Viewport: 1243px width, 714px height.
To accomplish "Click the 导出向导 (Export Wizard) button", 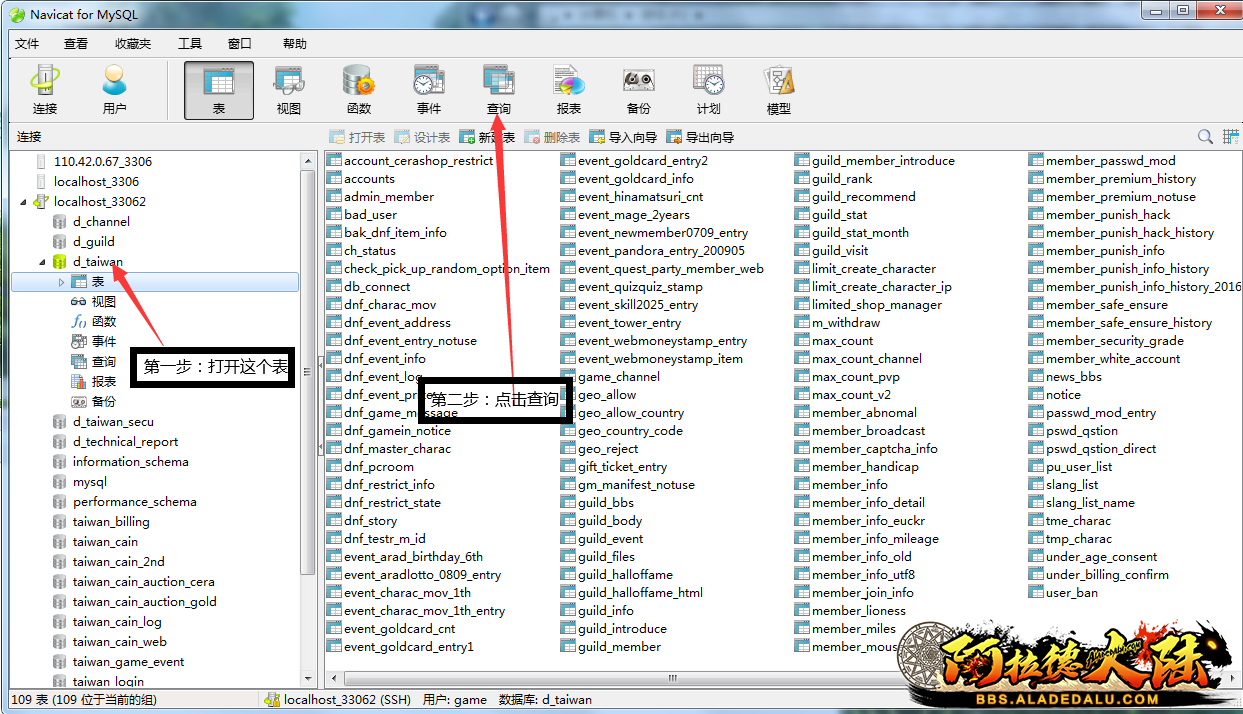I will (700, 138).
